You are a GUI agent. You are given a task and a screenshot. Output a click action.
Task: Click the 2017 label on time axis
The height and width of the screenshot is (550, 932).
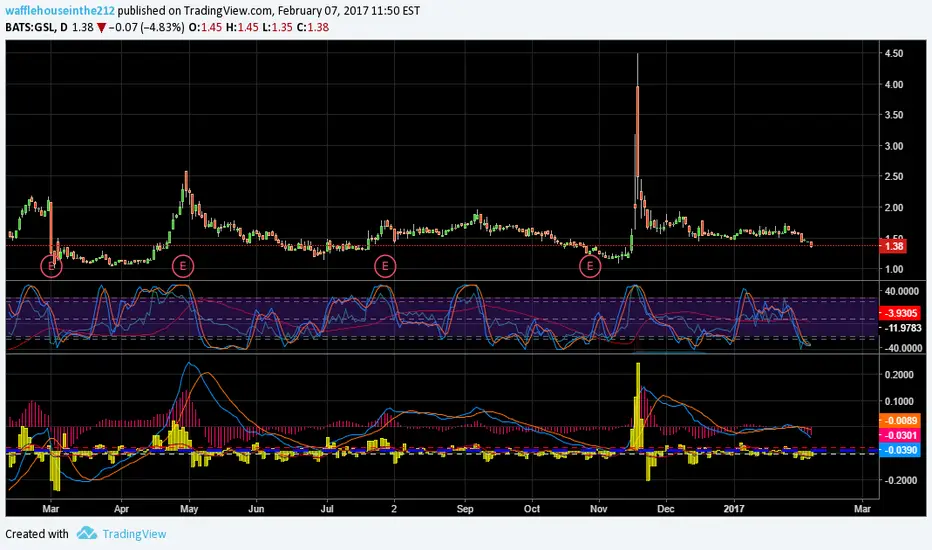click(x=734, y=509)
